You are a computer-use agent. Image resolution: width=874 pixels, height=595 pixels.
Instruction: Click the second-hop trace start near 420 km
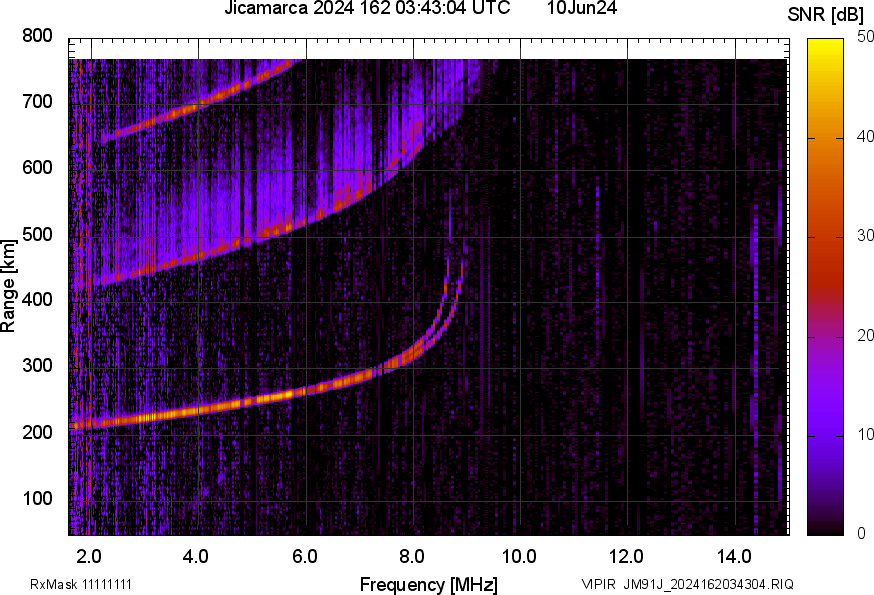click(x=80, y=284)
